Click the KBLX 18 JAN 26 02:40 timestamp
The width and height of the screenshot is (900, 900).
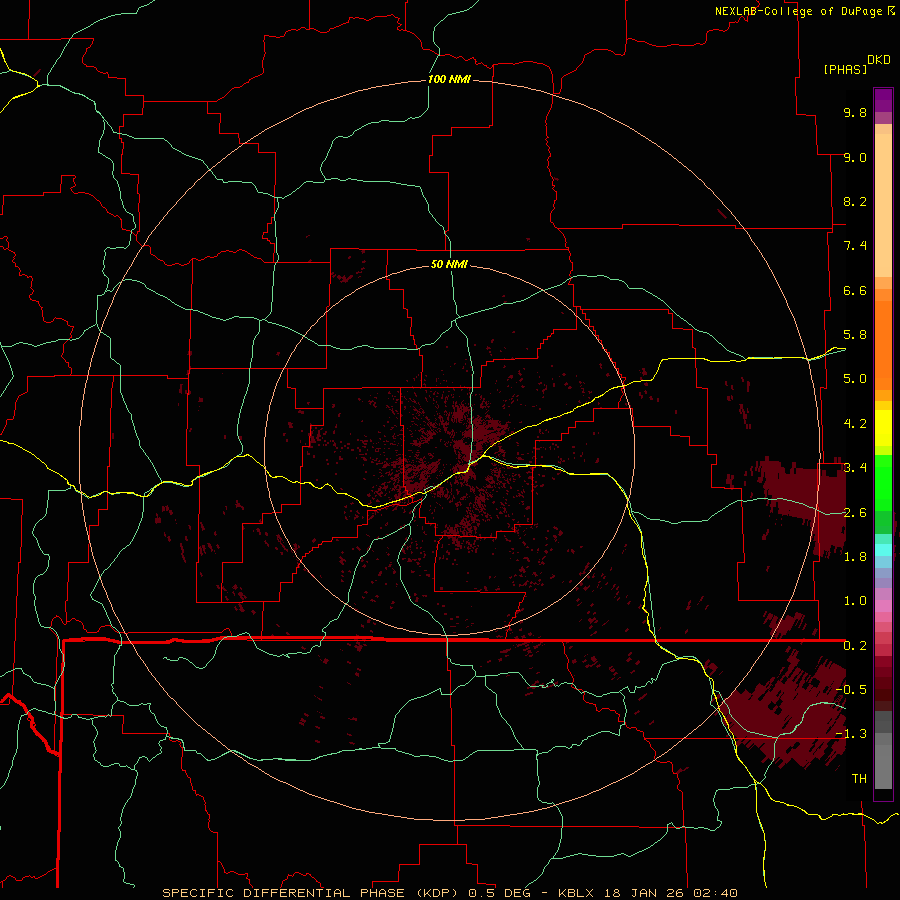tap(647, 893)
